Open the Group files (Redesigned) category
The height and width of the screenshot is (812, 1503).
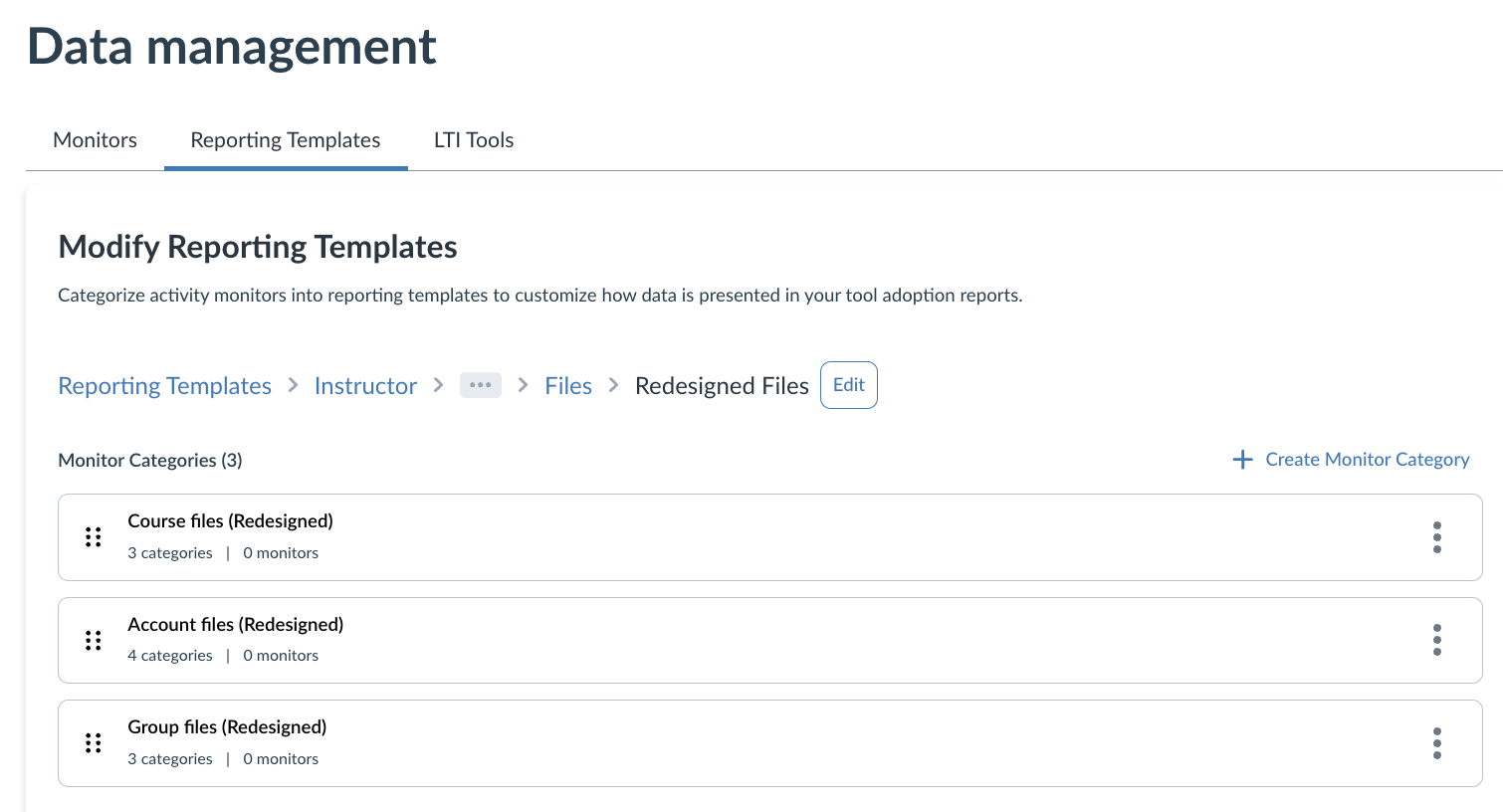coord(227,727)
